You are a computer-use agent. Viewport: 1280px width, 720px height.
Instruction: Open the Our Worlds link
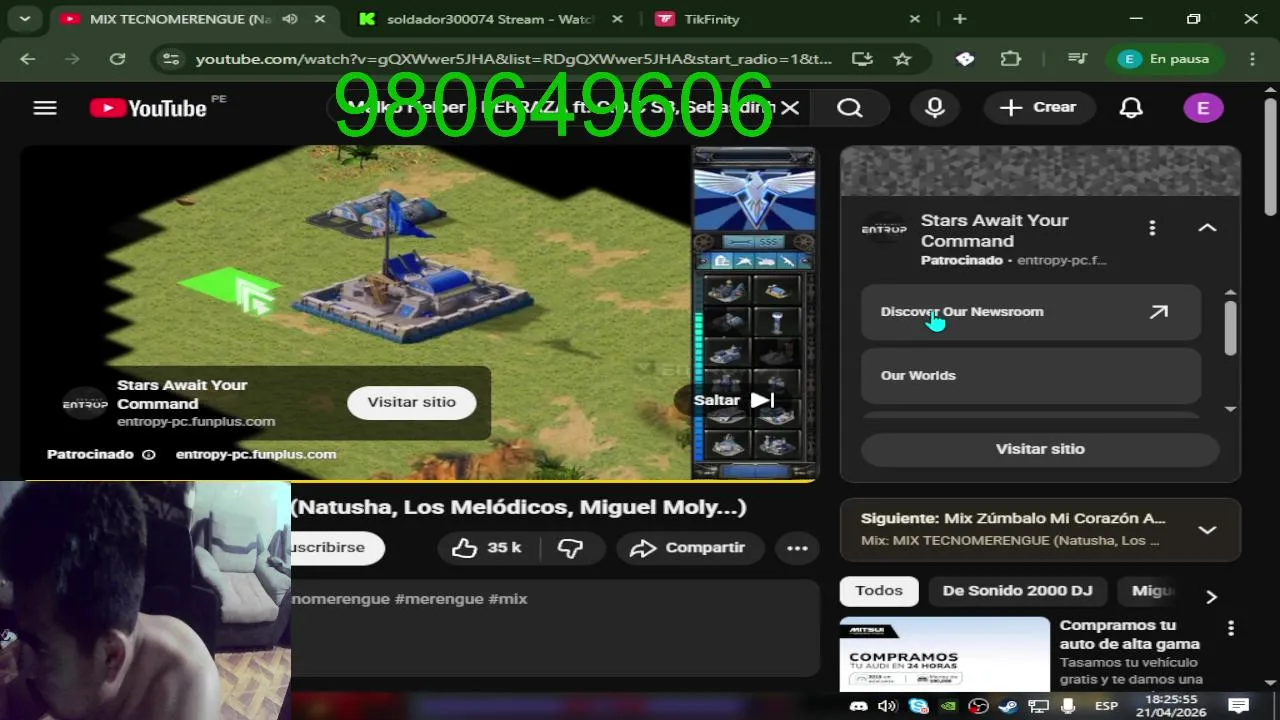(1030, 376)
